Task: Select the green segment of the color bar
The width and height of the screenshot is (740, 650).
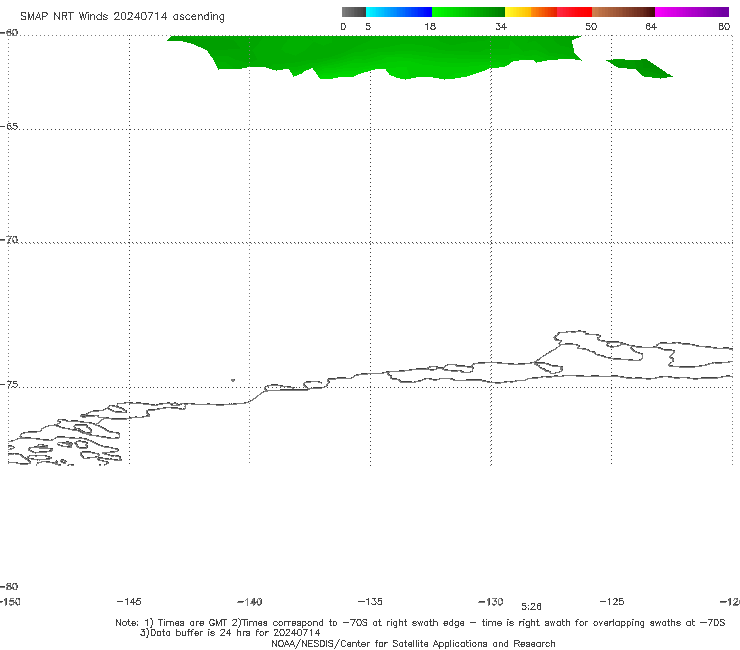Action: 469,12
